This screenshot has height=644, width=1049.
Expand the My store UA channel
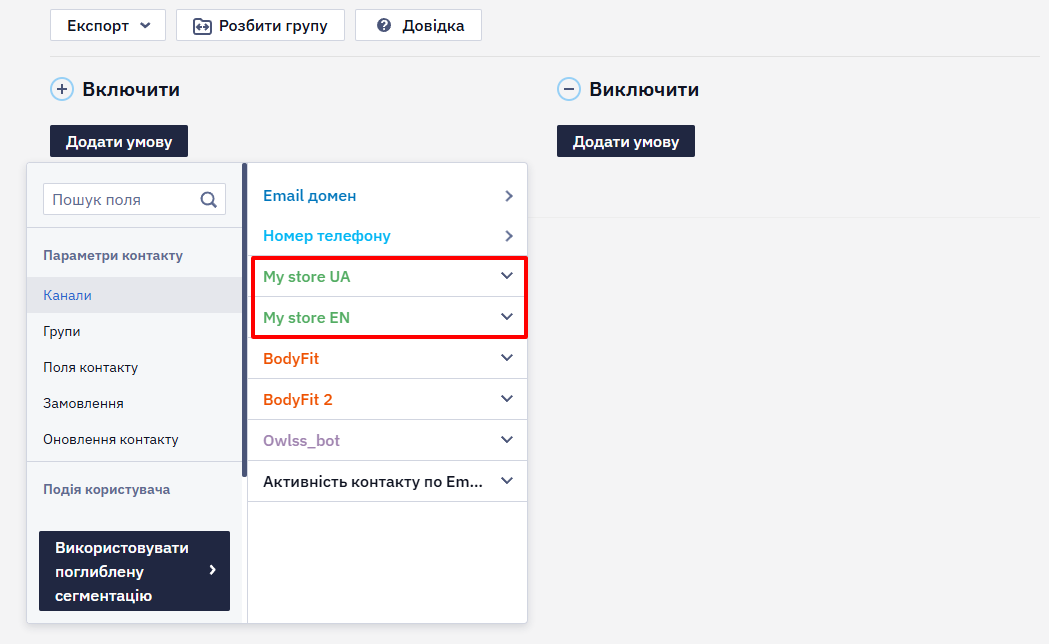[388, 276]
